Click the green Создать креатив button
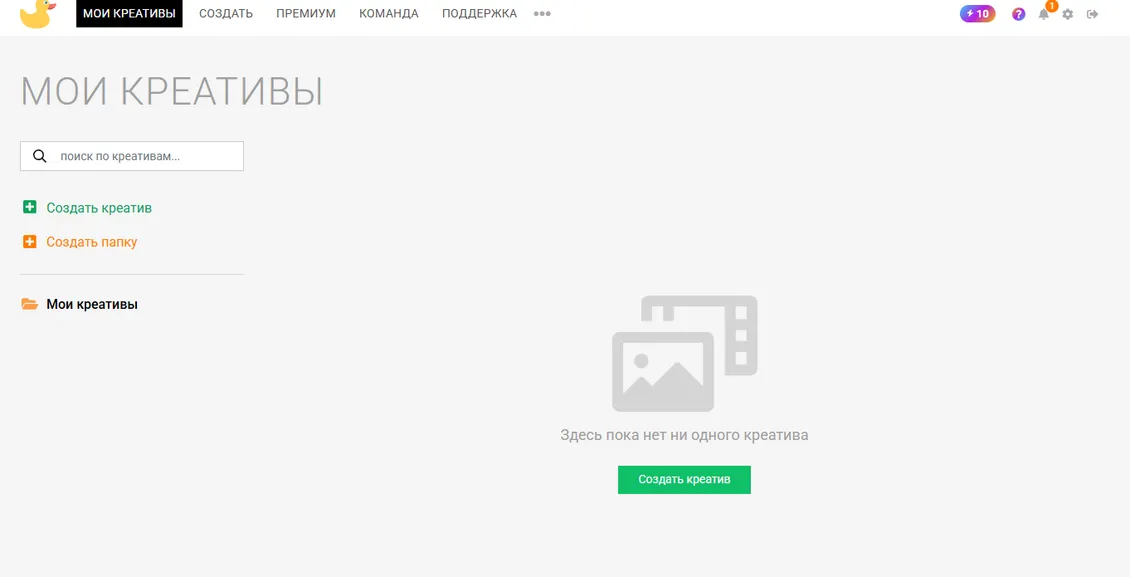The height and width of the screenshot is (577, 1130). point(684,480)
